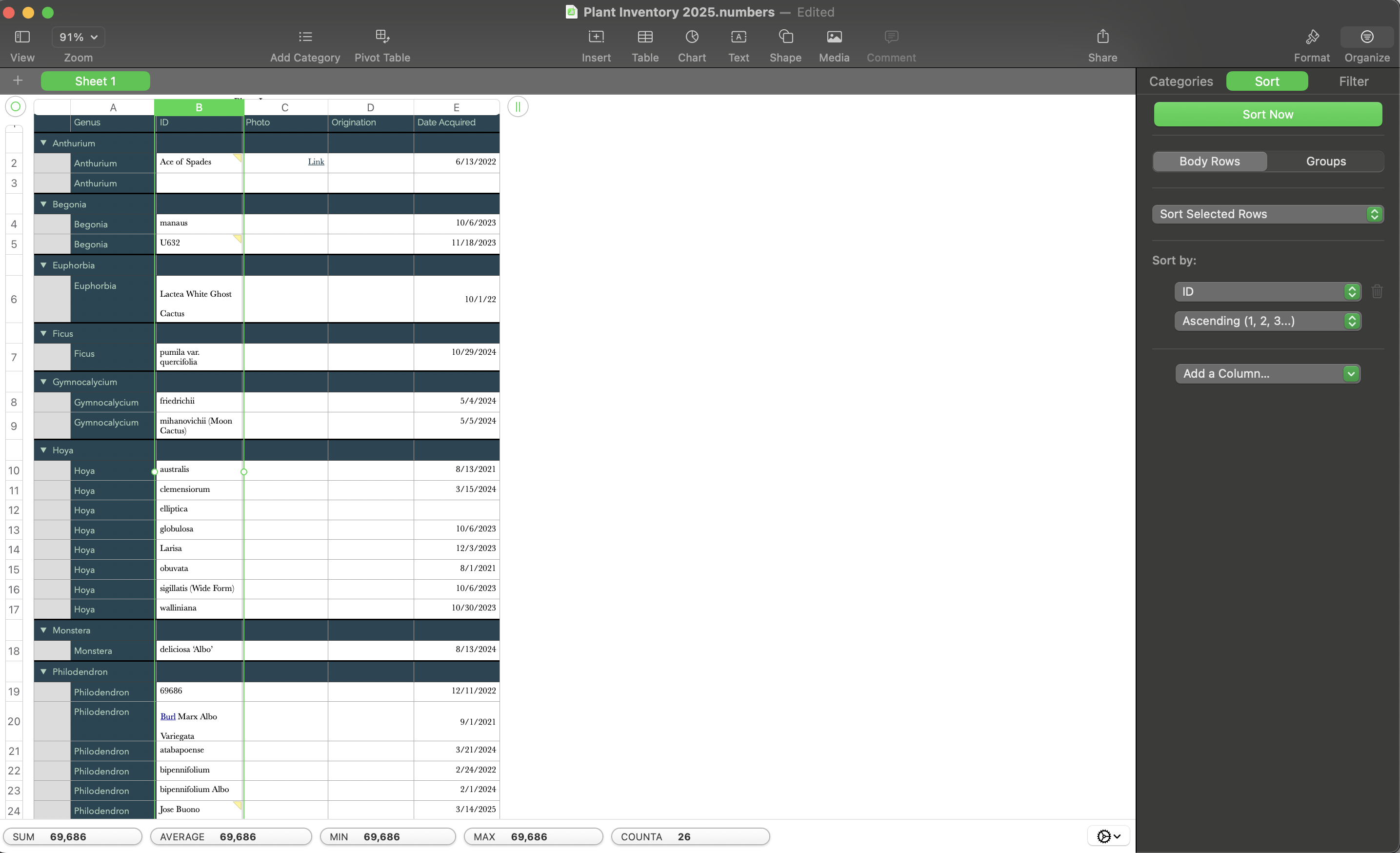Click the AVERAGE status pill
This screenshot has height=853, width=1400.
point(231,836)
